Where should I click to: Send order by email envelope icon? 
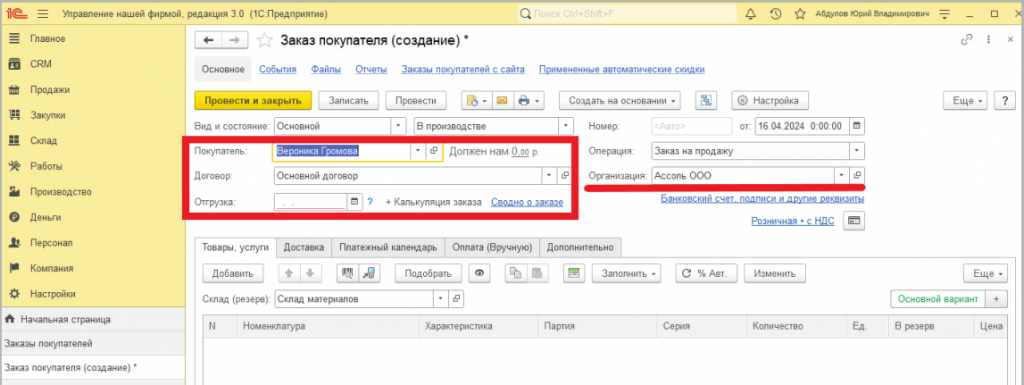click(x=502, y=100)
